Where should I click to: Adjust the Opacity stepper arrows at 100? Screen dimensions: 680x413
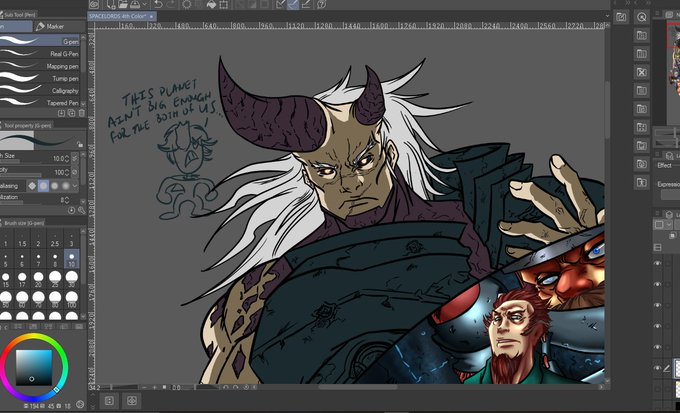coord(67,173)
